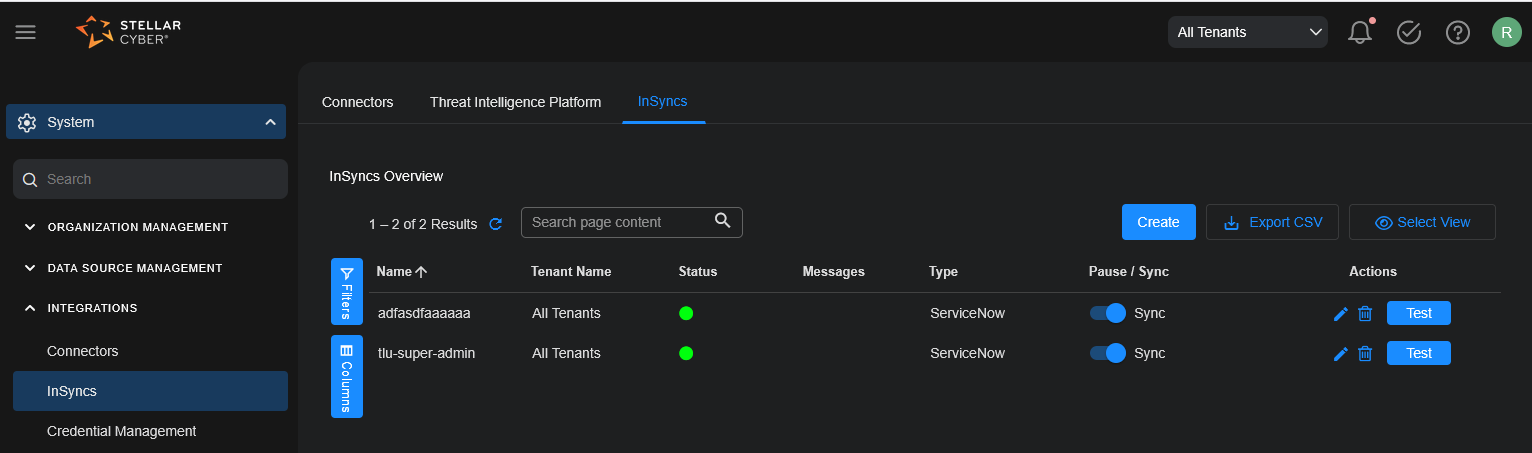Click the checkmark tasks icon in header
Viewport: 1532px width, 453px height.
point(1408,33)
